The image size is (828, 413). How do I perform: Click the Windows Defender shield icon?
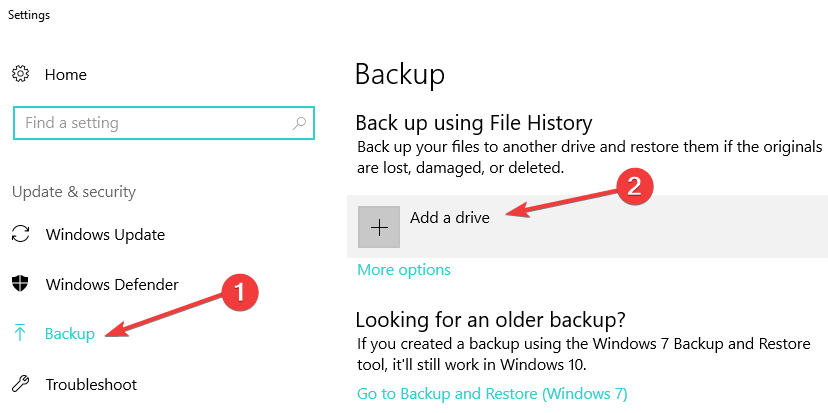[20, 284]
